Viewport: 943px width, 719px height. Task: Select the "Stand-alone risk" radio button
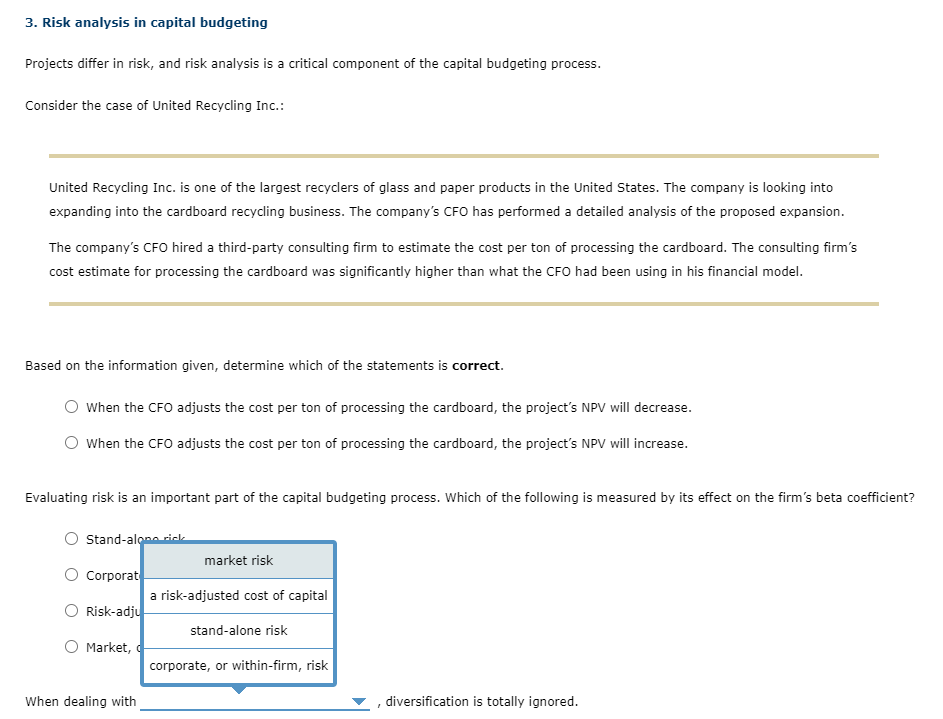tap(71, 538)
